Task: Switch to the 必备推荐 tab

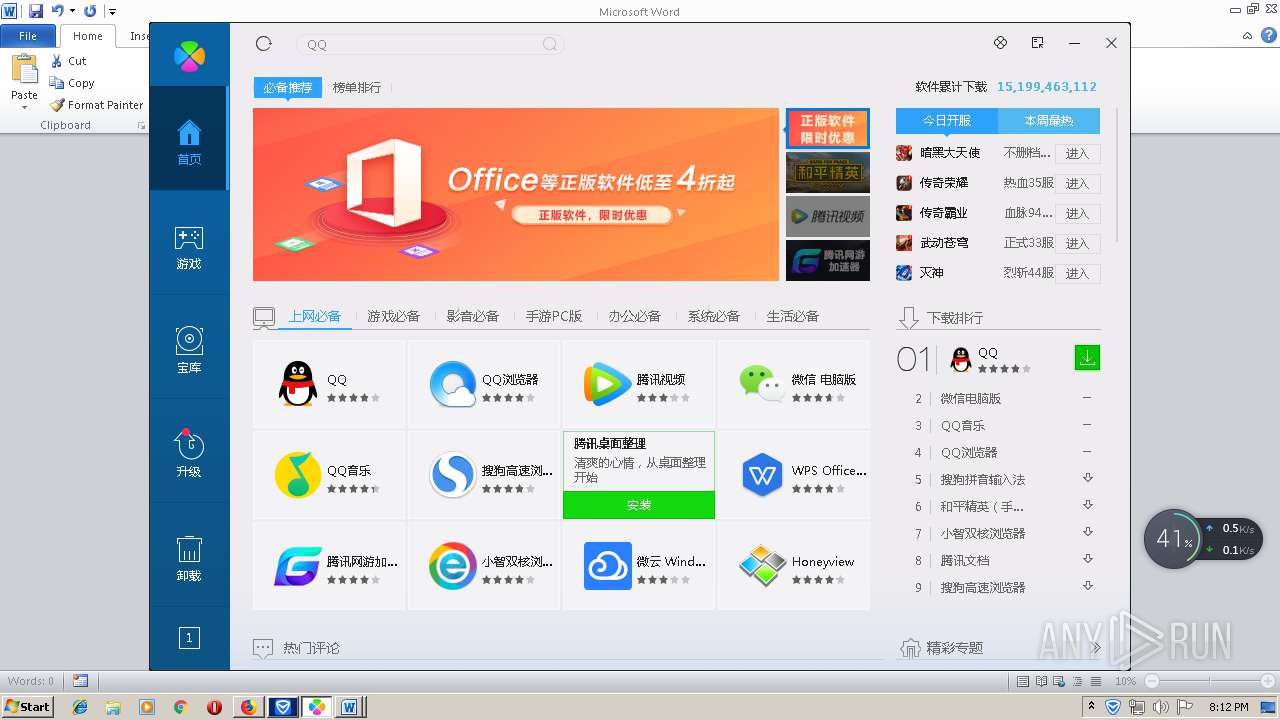Action: (x=288, y=87)
